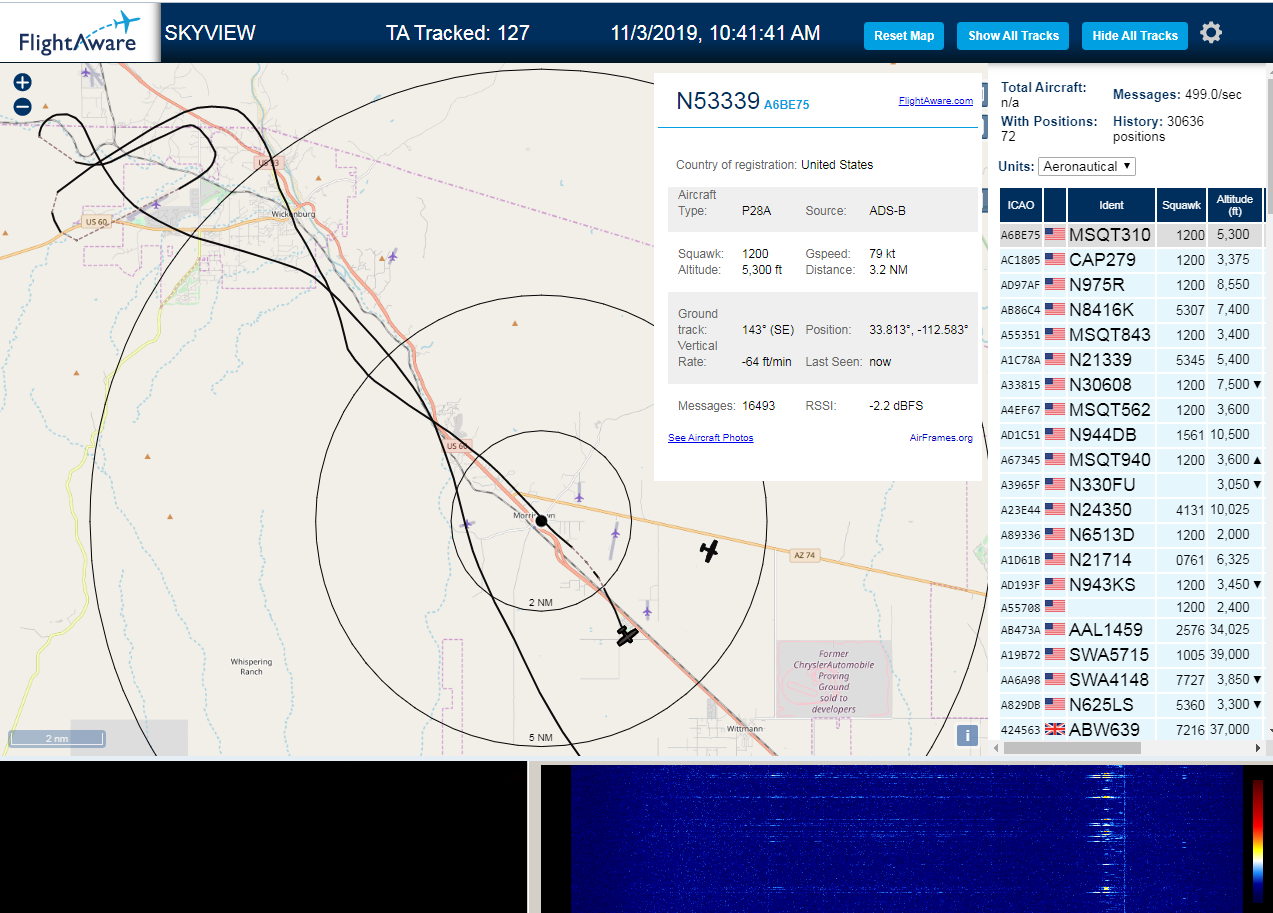This screenshot has height=913, width=1273.
Task: Open the settings gear icon
Action: coord(1211,33)
